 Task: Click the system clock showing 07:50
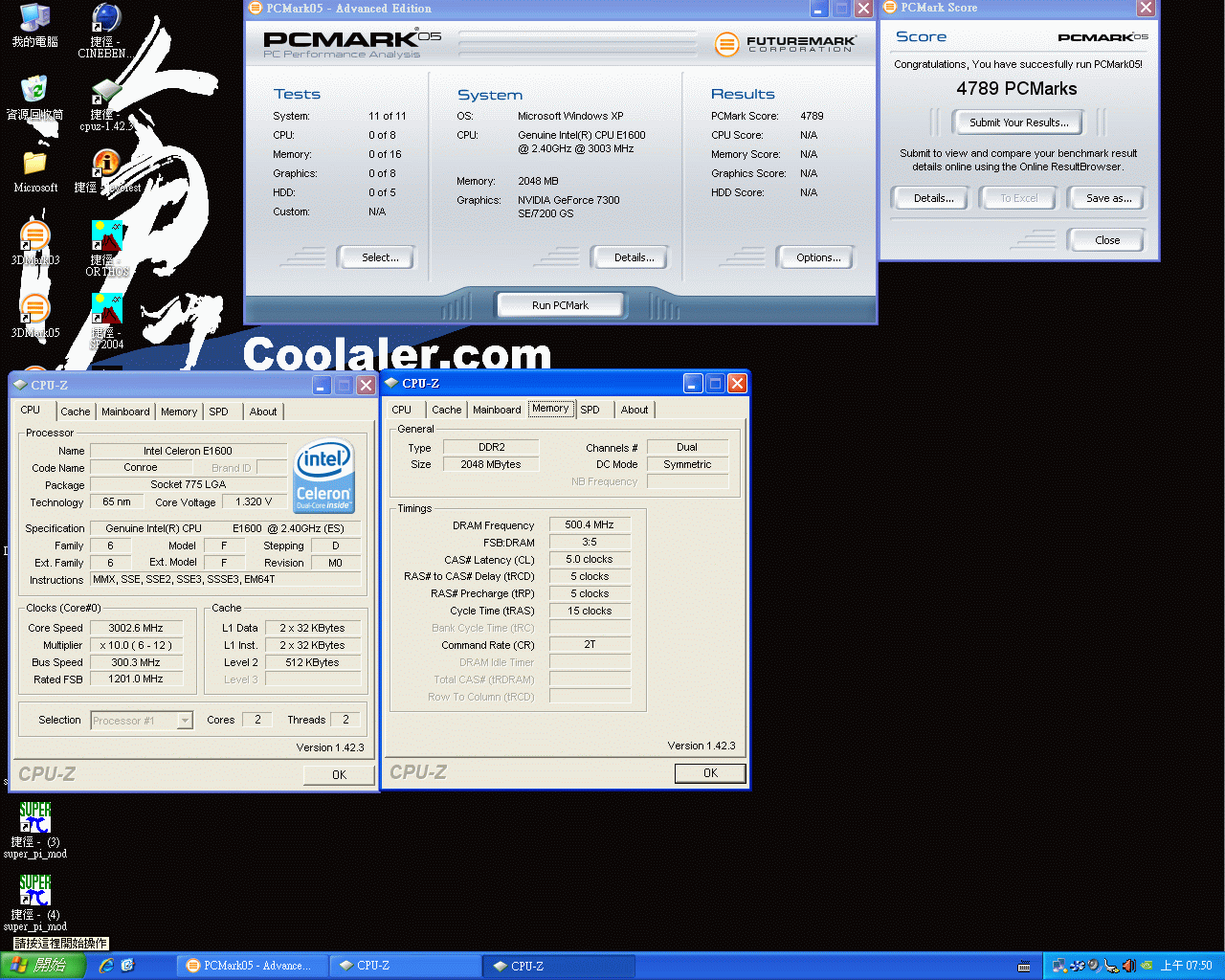[1186, 966]
